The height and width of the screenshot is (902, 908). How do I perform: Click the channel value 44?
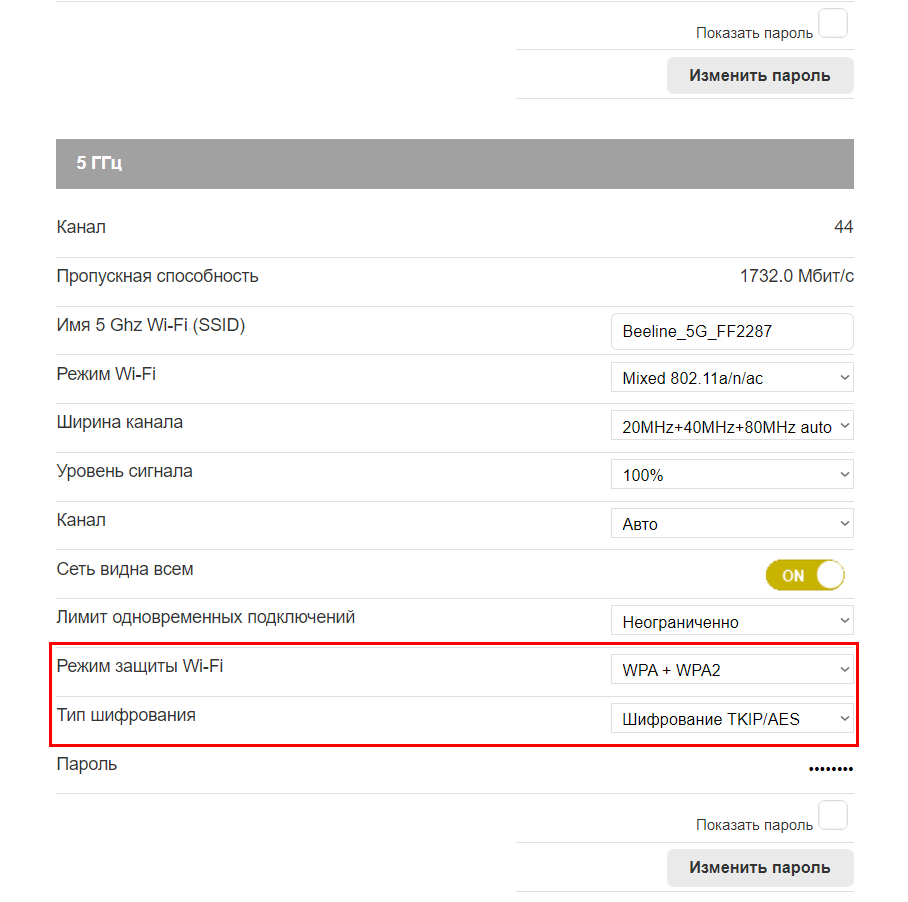(843, 227)
